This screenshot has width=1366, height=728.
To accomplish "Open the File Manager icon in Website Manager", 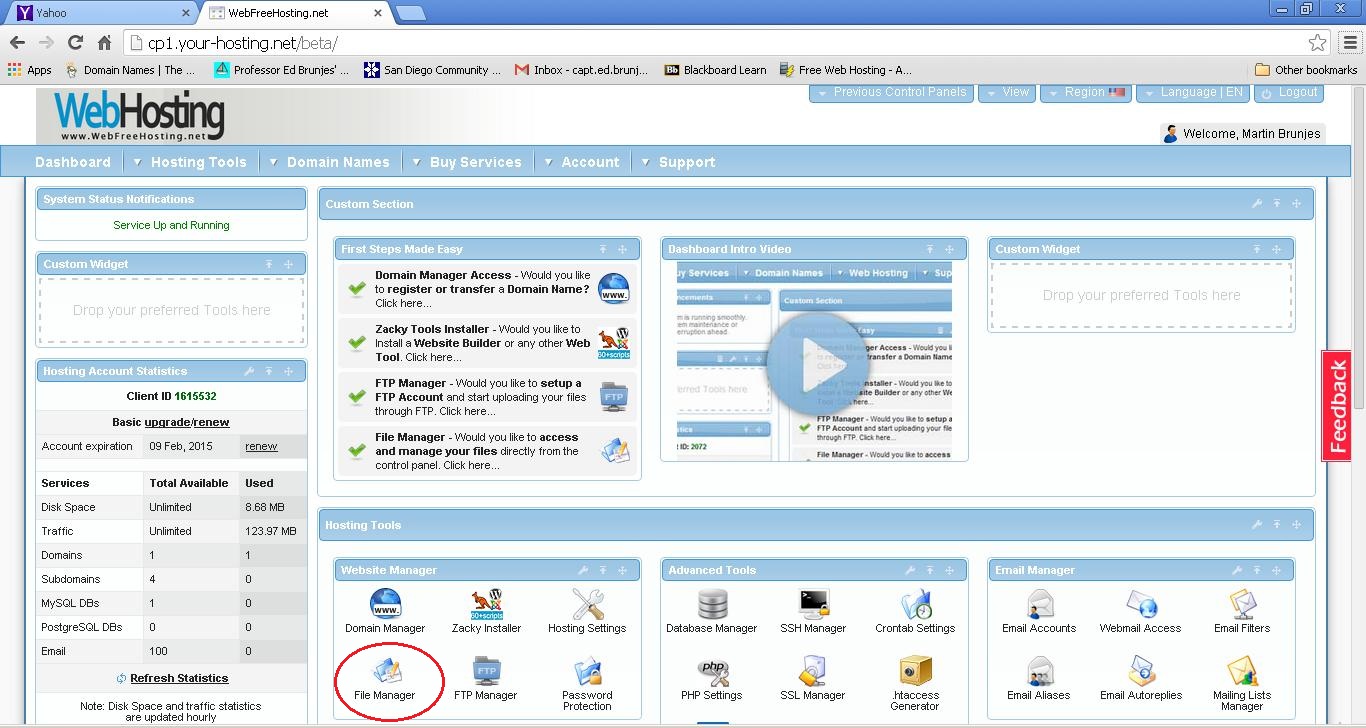I will coord(385,671).
